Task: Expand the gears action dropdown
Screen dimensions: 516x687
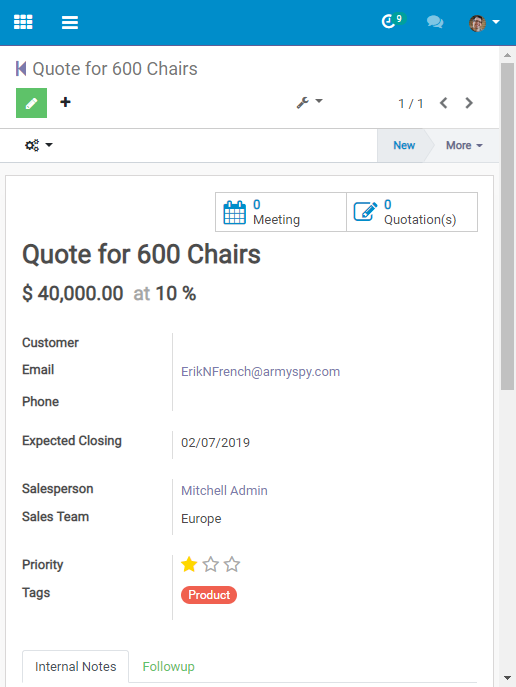Action: [39, 145]
